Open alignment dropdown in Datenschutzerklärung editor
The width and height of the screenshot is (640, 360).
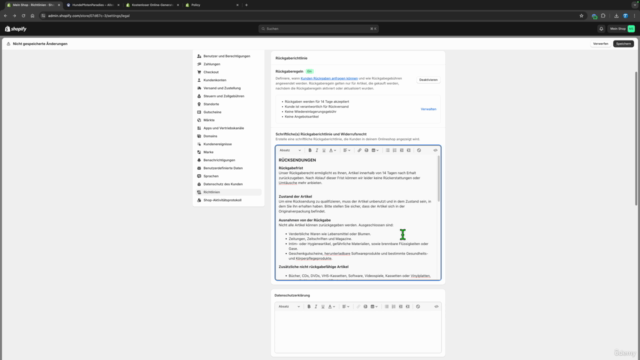[x=346, y=307]
